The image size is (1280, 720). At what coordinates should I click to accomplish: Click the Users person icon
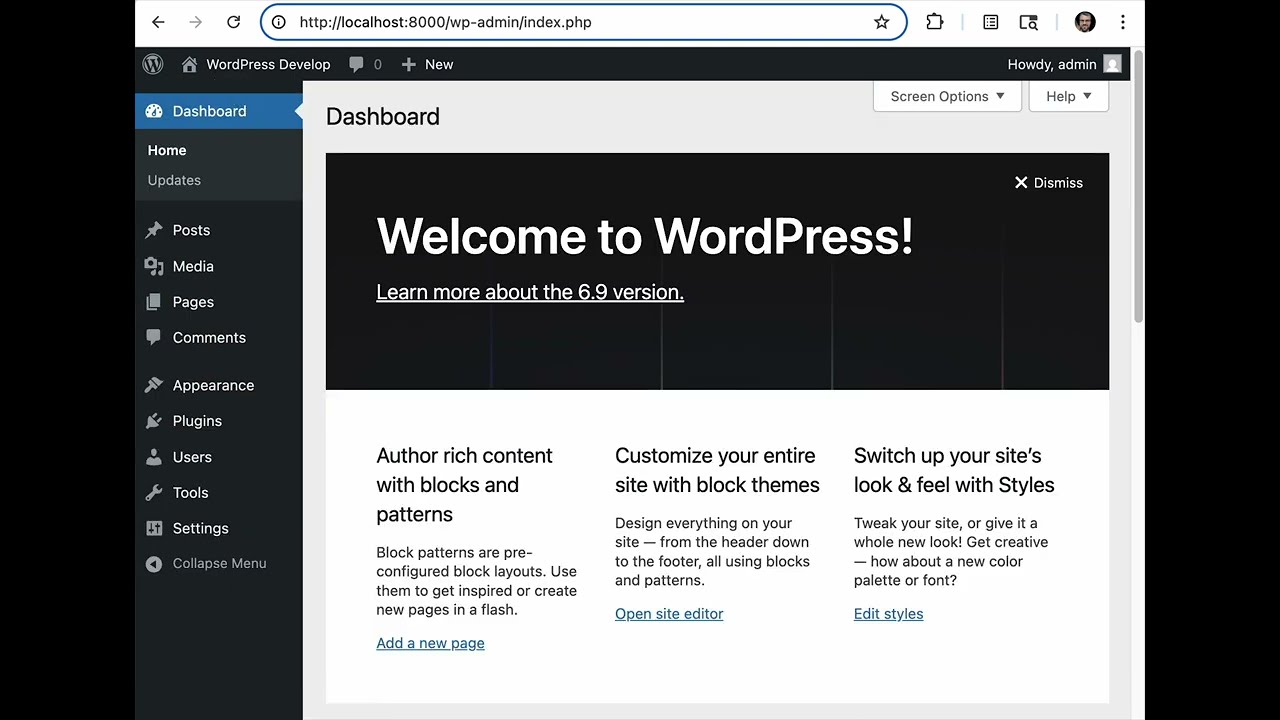click(153, 457)
